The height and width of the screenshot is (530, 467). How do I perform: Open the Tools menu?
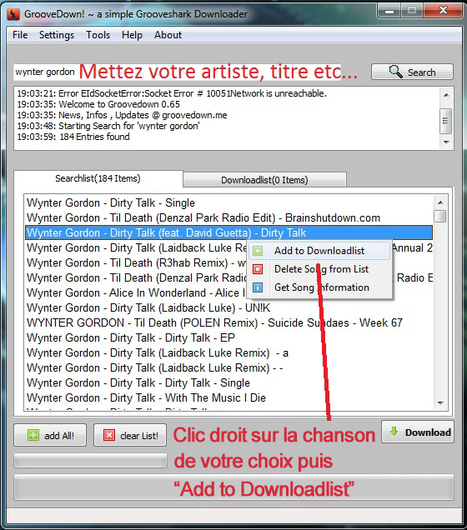click(x=98, y=35)
